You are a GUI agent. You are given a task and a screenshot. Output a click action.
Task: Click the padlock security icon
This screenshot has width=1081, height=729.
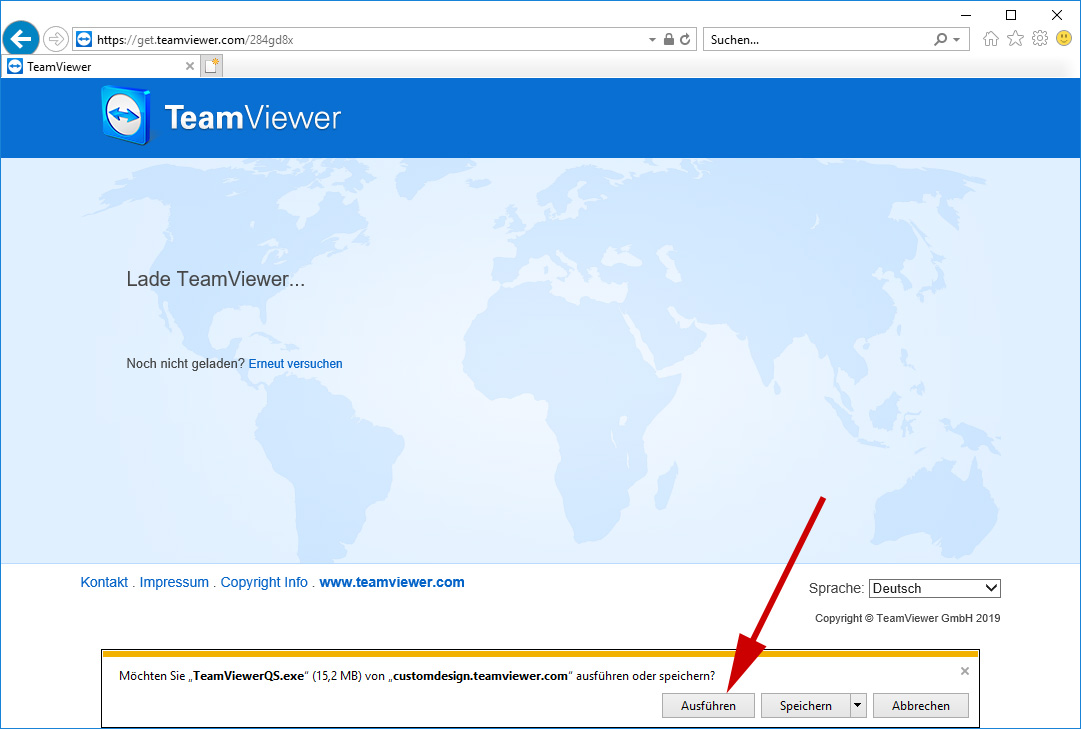tap(669, 39)
